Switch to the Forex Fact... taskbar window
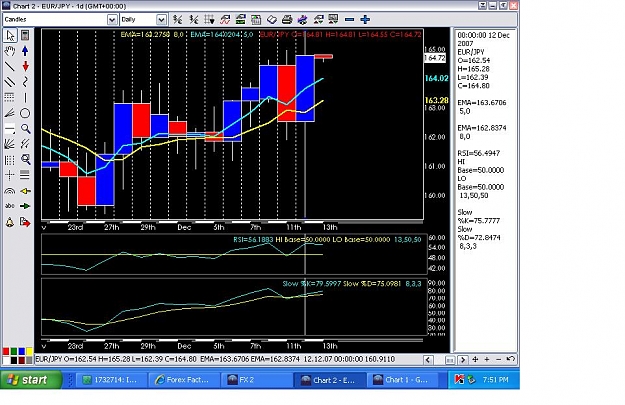Image resolution: width=625 pixels, height=405 pixels. pos(183,380)
